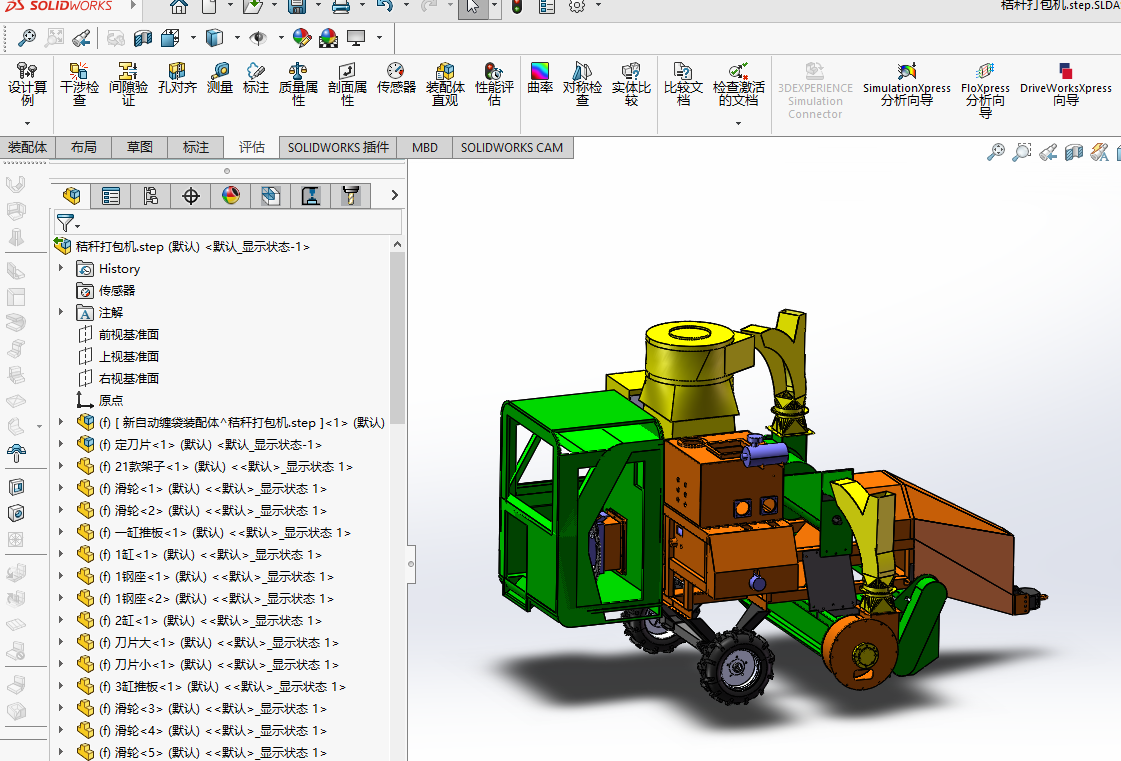Click the panel collapse handle
Image resolution: width=1121 pixels, height=761 pixels.
click(410, 564)
